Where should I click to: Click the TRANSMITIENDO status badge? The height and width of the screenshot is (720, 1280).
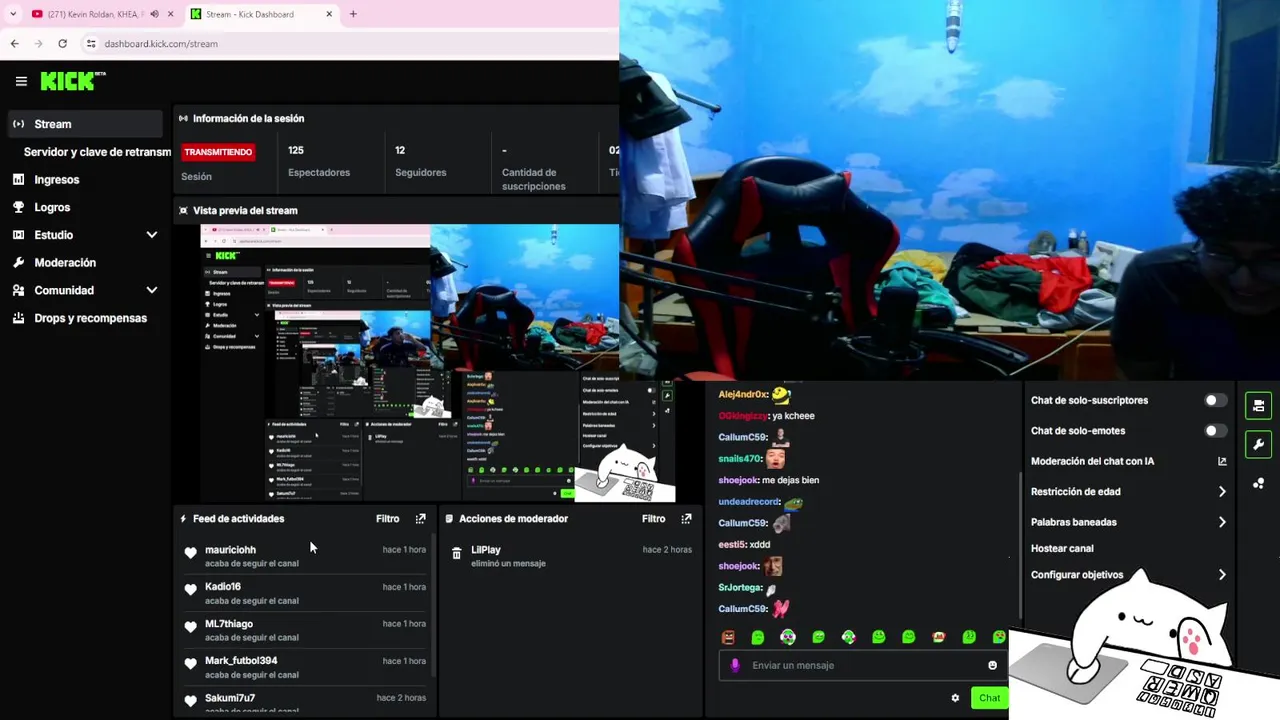[x=218, y=152]
